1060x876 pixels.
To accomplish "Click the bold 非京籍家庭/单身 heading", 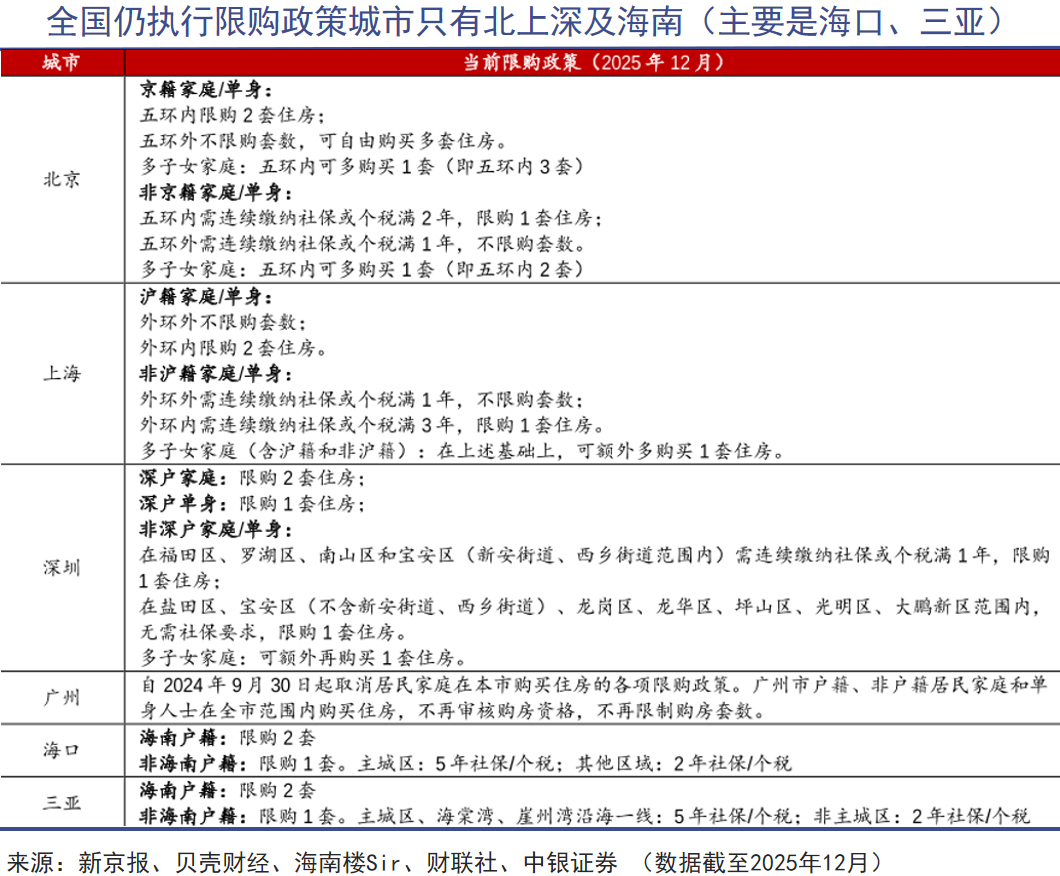I will (x=215, y=192).
